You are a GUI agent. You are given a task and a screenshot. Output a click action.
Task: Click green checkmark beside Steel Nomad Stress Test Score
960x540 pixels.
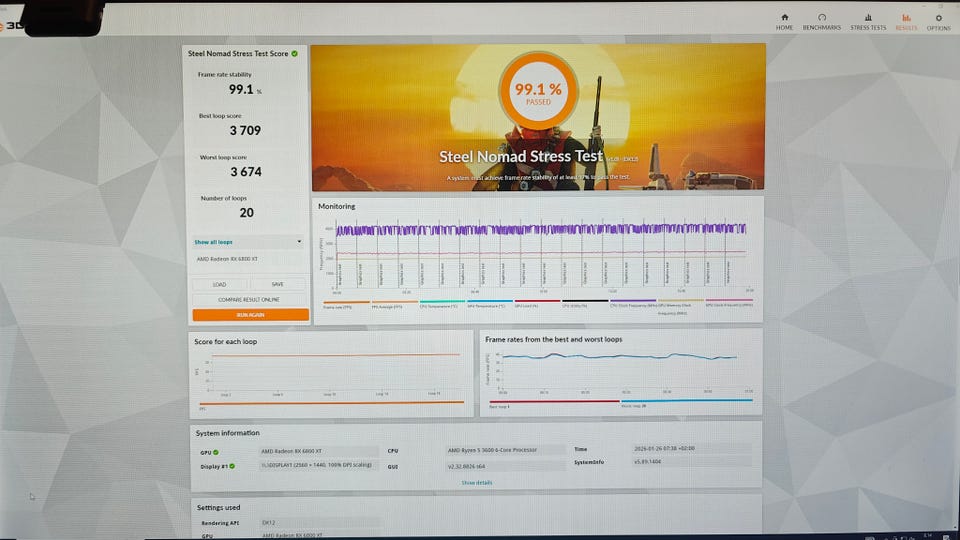coord(294,53)
